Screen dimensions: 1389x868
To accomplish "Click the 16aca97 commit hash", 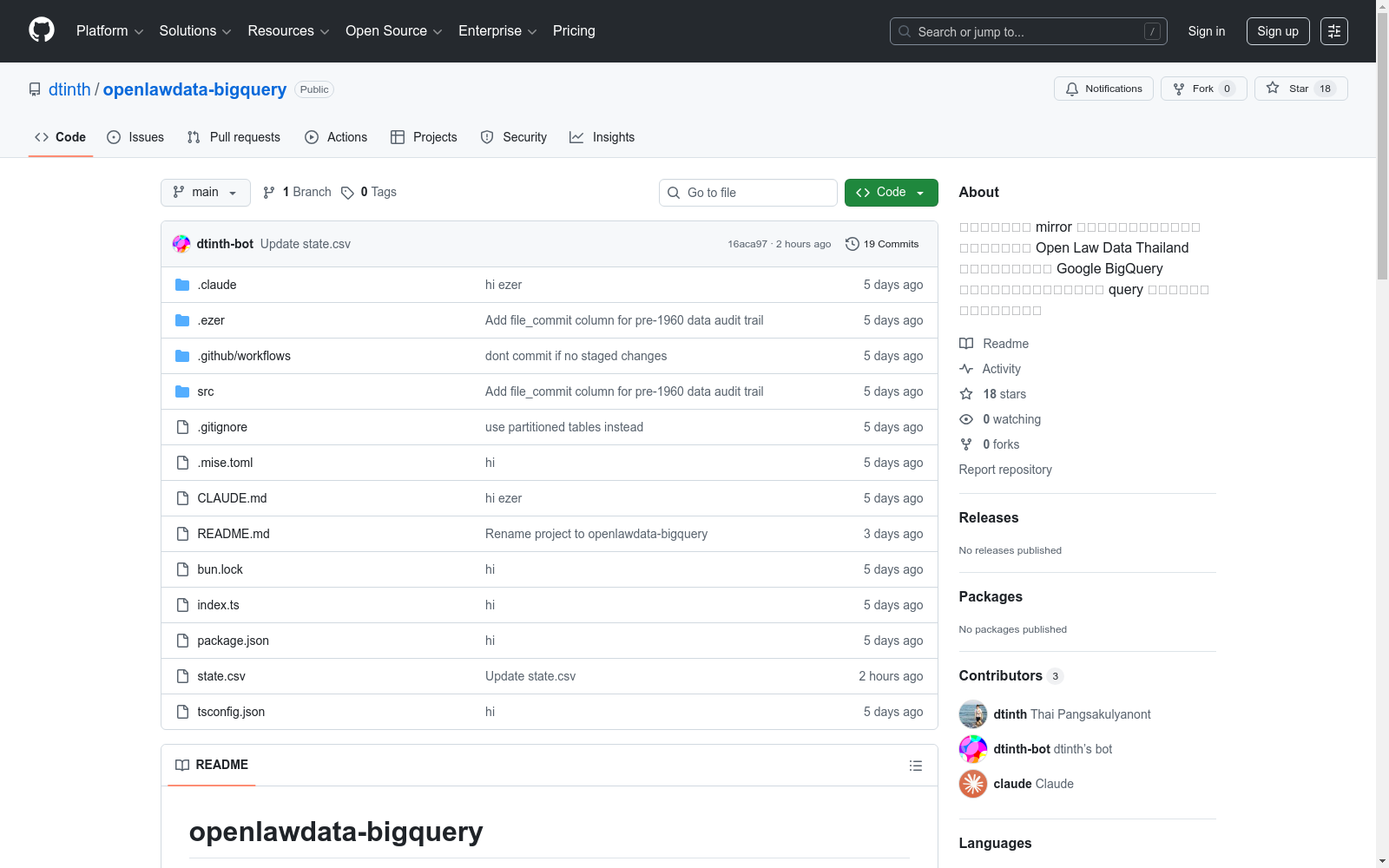I will click(x=747, y=244).
